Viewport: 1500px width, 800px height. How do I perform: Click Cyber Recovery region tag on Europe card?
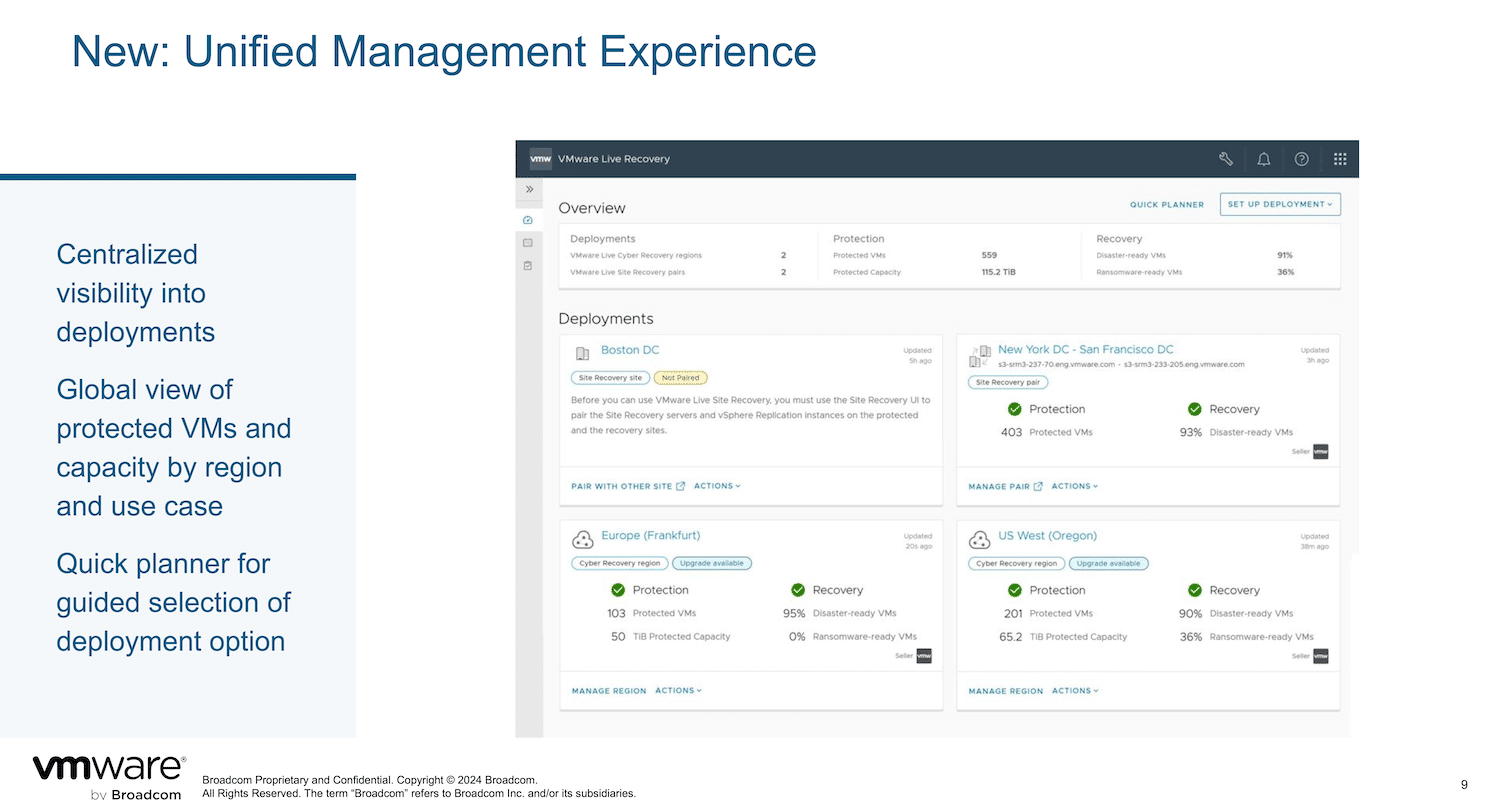click(620, 563)
